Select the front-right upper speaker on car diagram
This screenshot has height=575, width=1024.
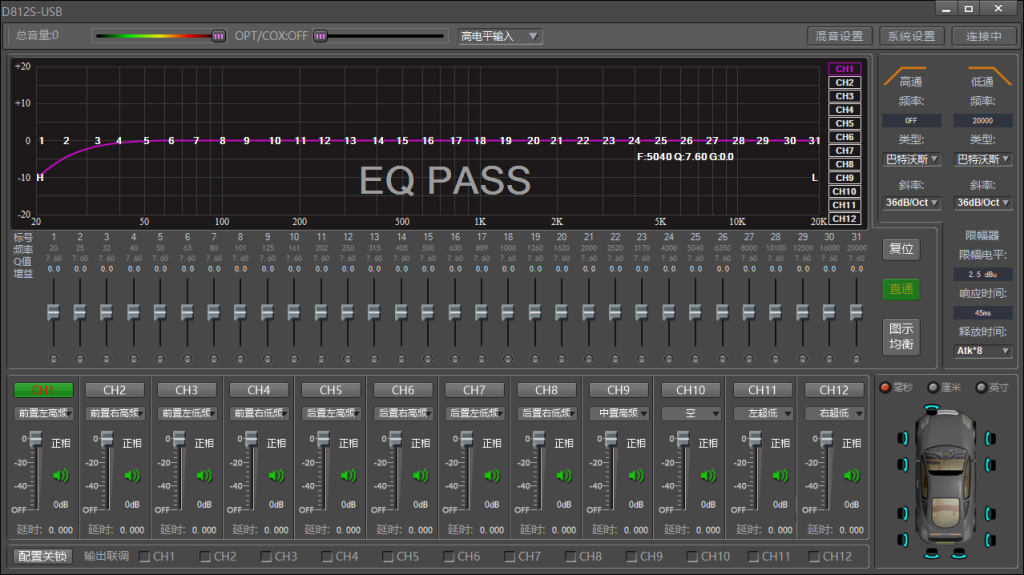(x=990, y=438)
